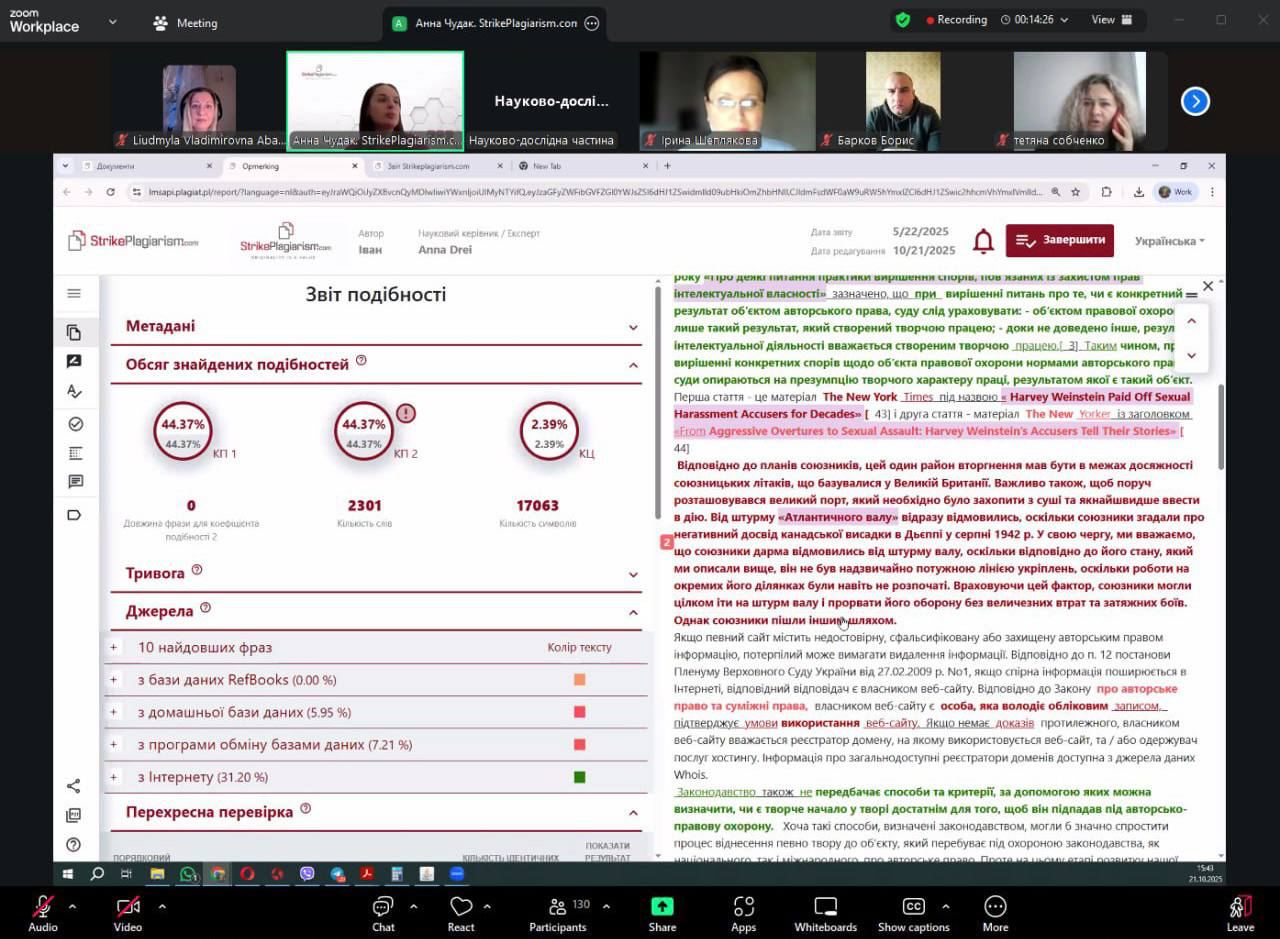The height and width of the screenshot is (939, 1280).
Task: Open the React emoji menu
Action: click(x=461, y=913)
